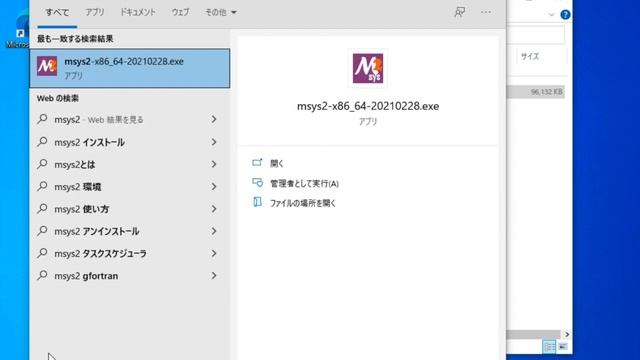The height and width of the screenshot is (360, 640).
Task: Click the open-file-location icon
Action: coord(257,202)
